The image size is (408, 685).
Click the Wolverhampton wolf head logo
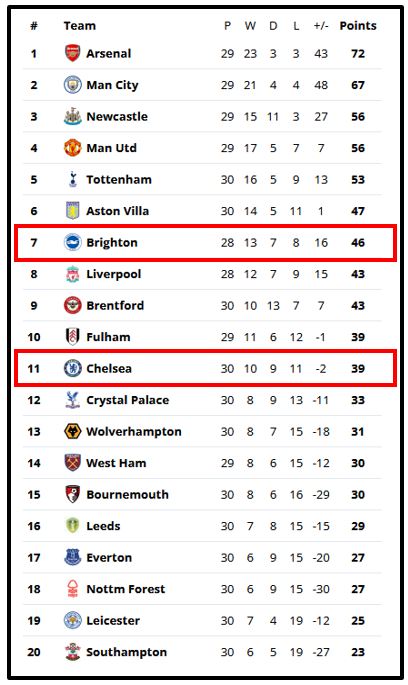pyautogui.click(x=73, y=431)
